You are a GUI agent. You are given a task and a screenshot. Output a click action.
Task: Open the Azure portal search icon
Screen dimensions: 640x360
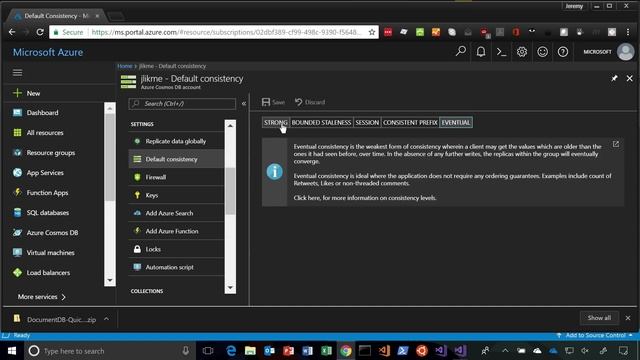click(x=461, y=51)
